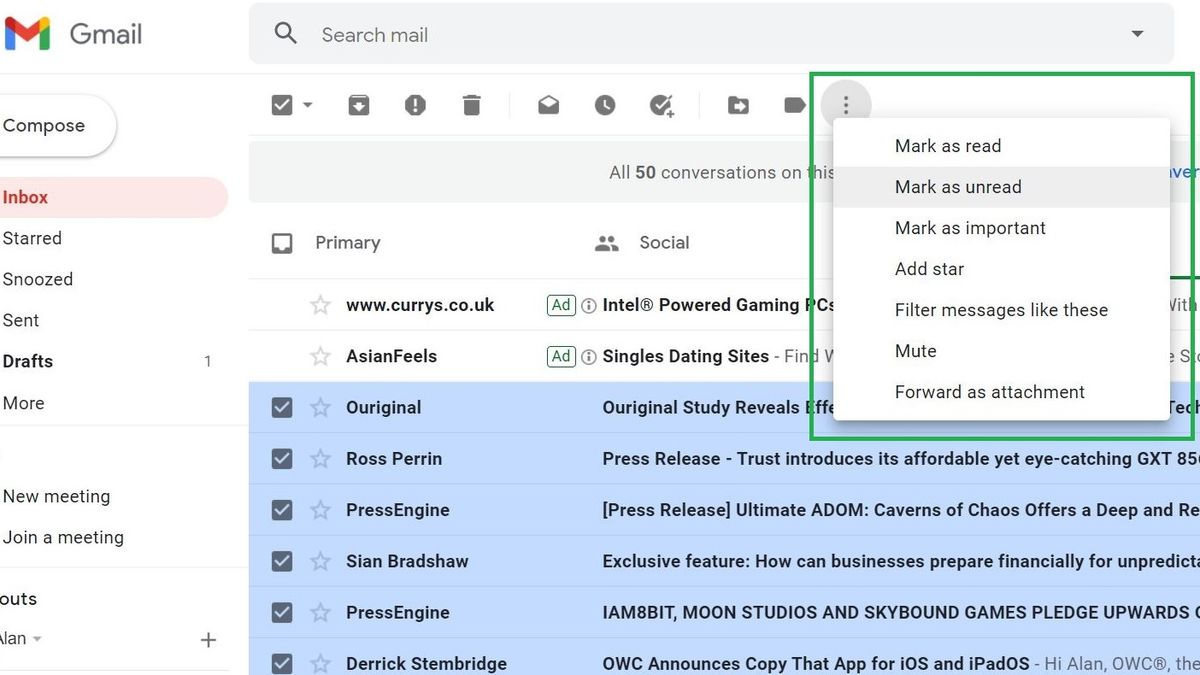Choose Mark as unread from the menu
Screen dimensions: 1200x675
[x=958, y=187]
